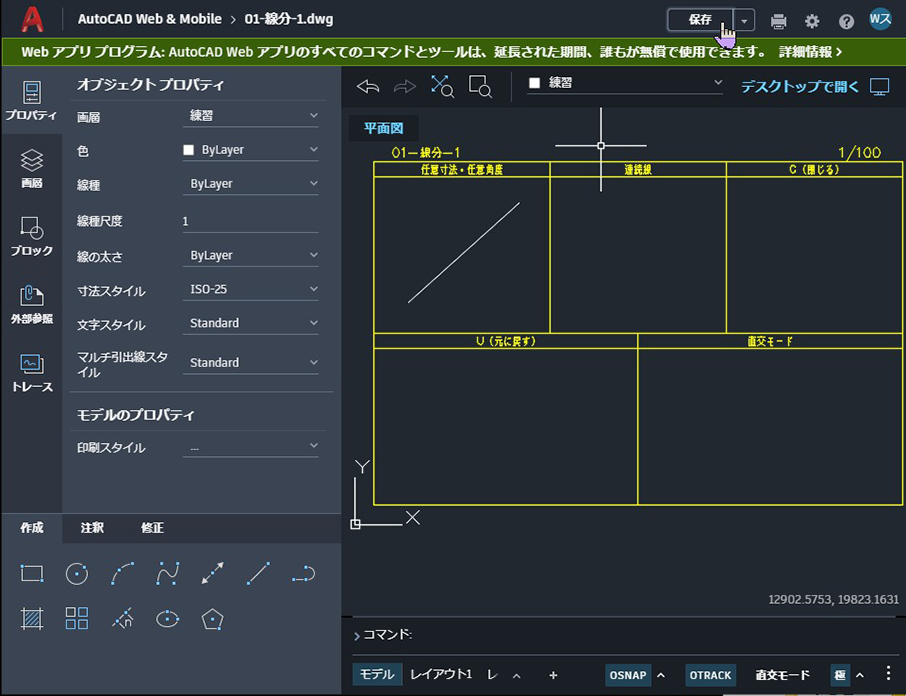Toggle OTRACK in the status bar
The width and height of the screenshot is (906, 696).
(x=710, y=675)
